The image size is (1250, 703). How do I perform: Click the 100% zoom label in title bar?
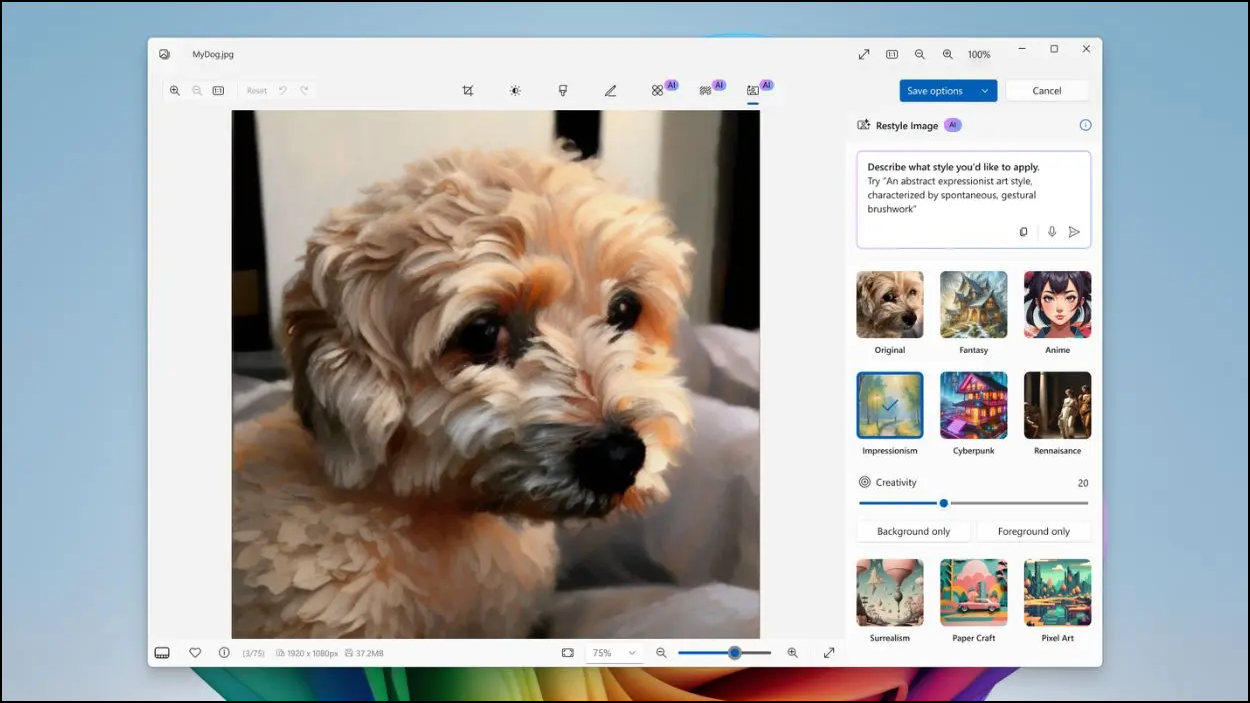tap(979, 54)
